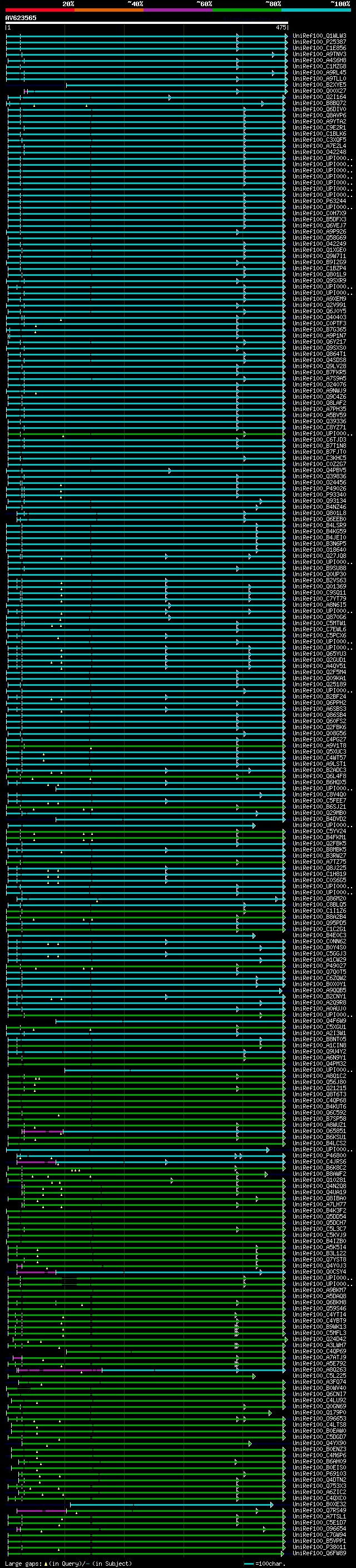Screen dimensions: 356x1568
Task: Open hit UniRef100_Q179P0
Action: coord(319,1413)
